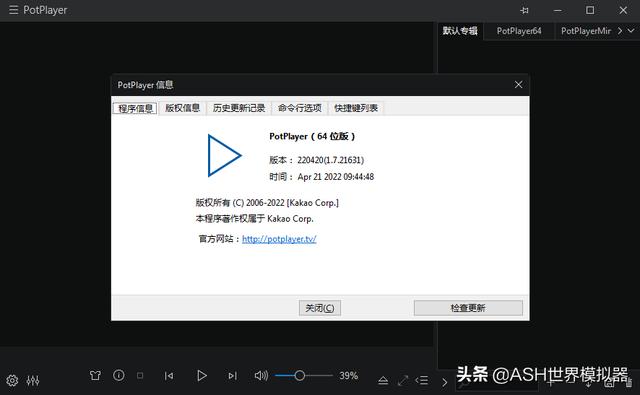Select the 默认专辑 playlist tab
The height and width of the screenshot is (395, 640).
(x=460, y=31)
